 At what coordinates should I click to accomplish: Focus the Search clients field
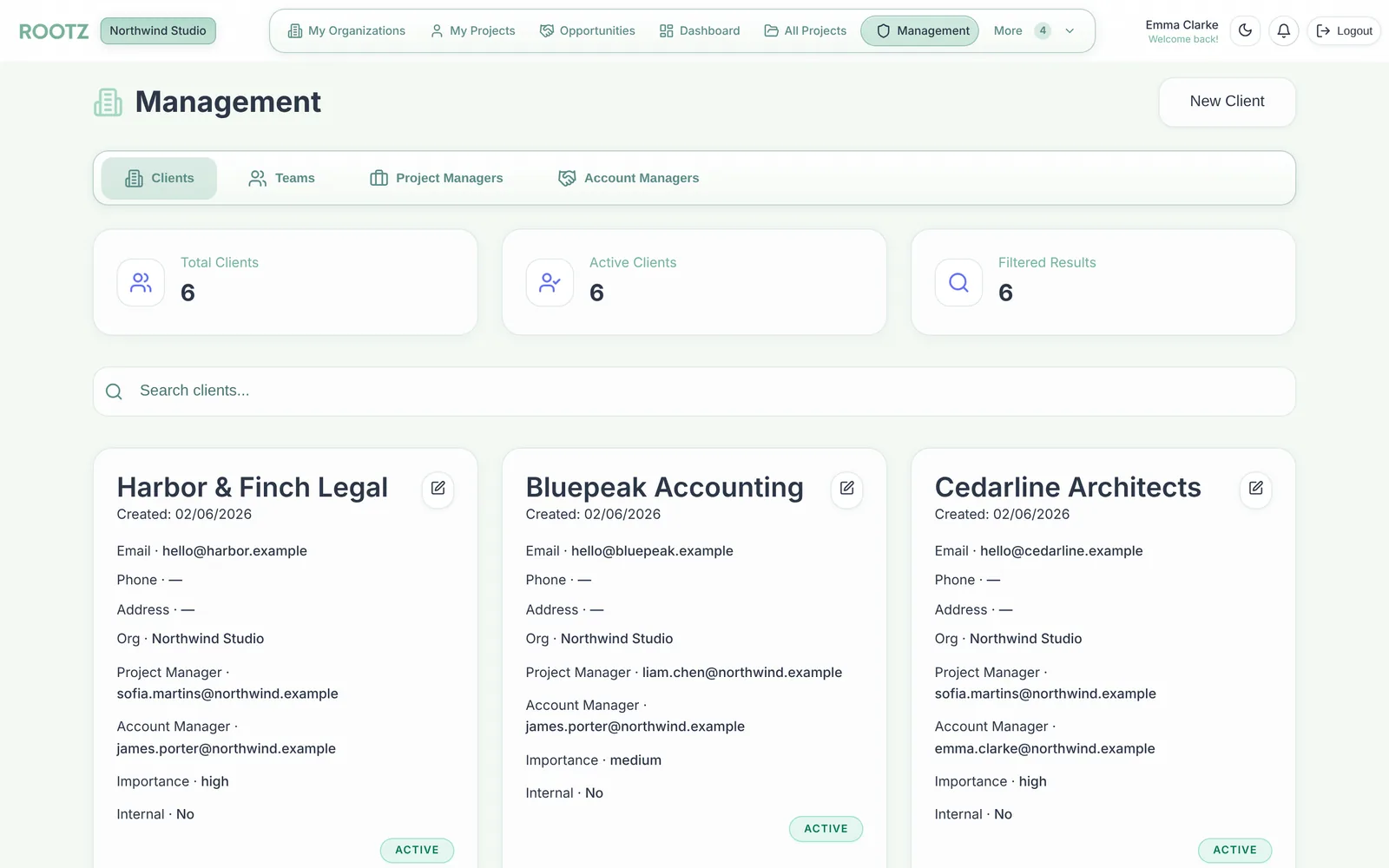click(694, 391)
